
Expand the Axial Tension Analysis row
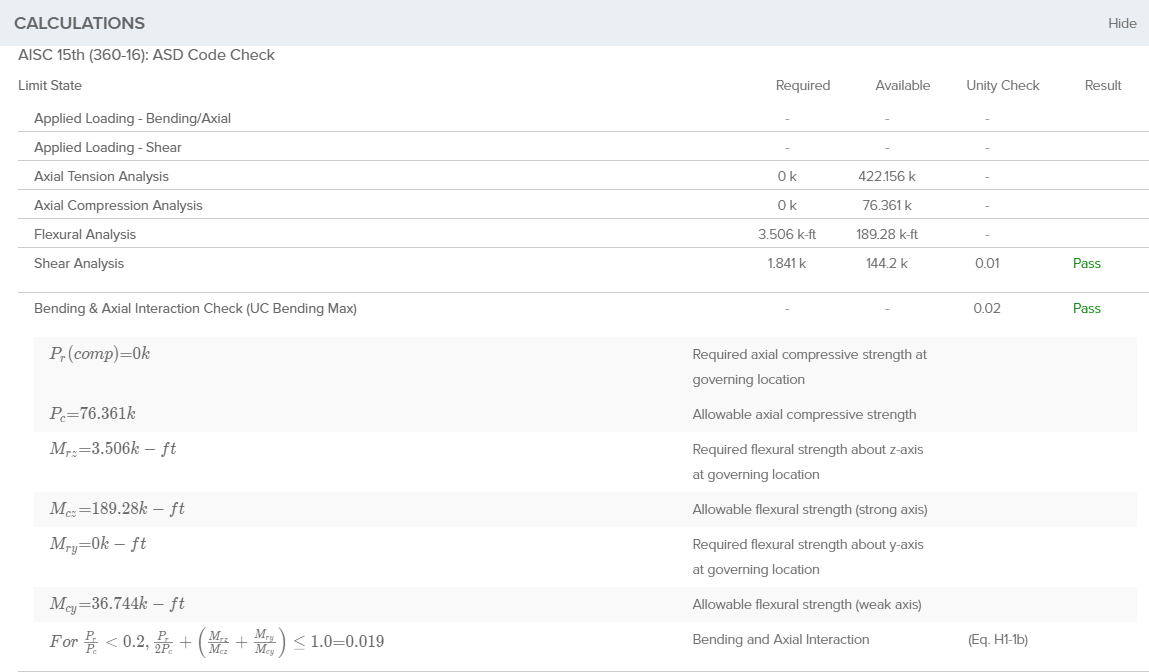[101, 176]
